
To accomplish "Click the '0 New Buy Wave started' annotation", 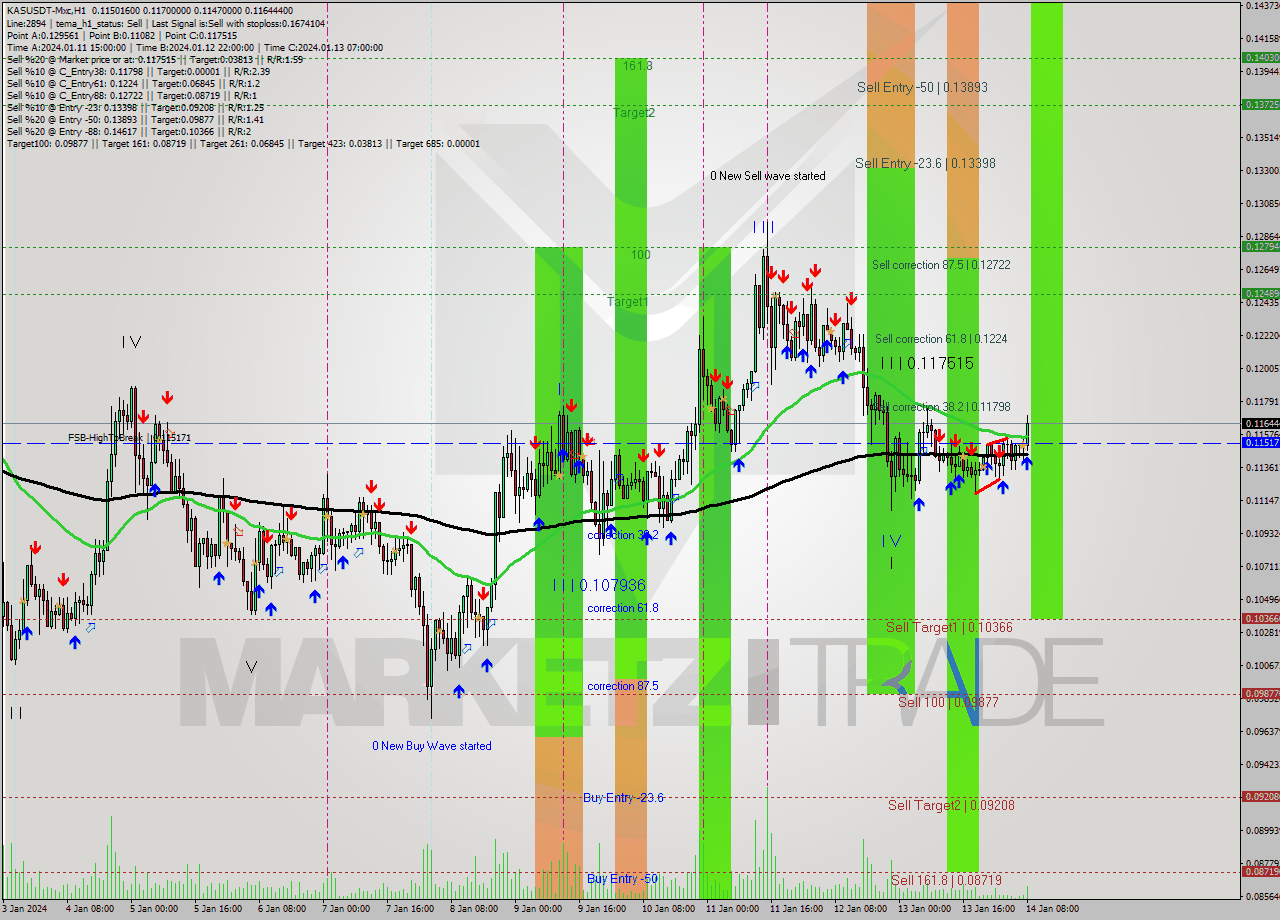I will [432, 746].
